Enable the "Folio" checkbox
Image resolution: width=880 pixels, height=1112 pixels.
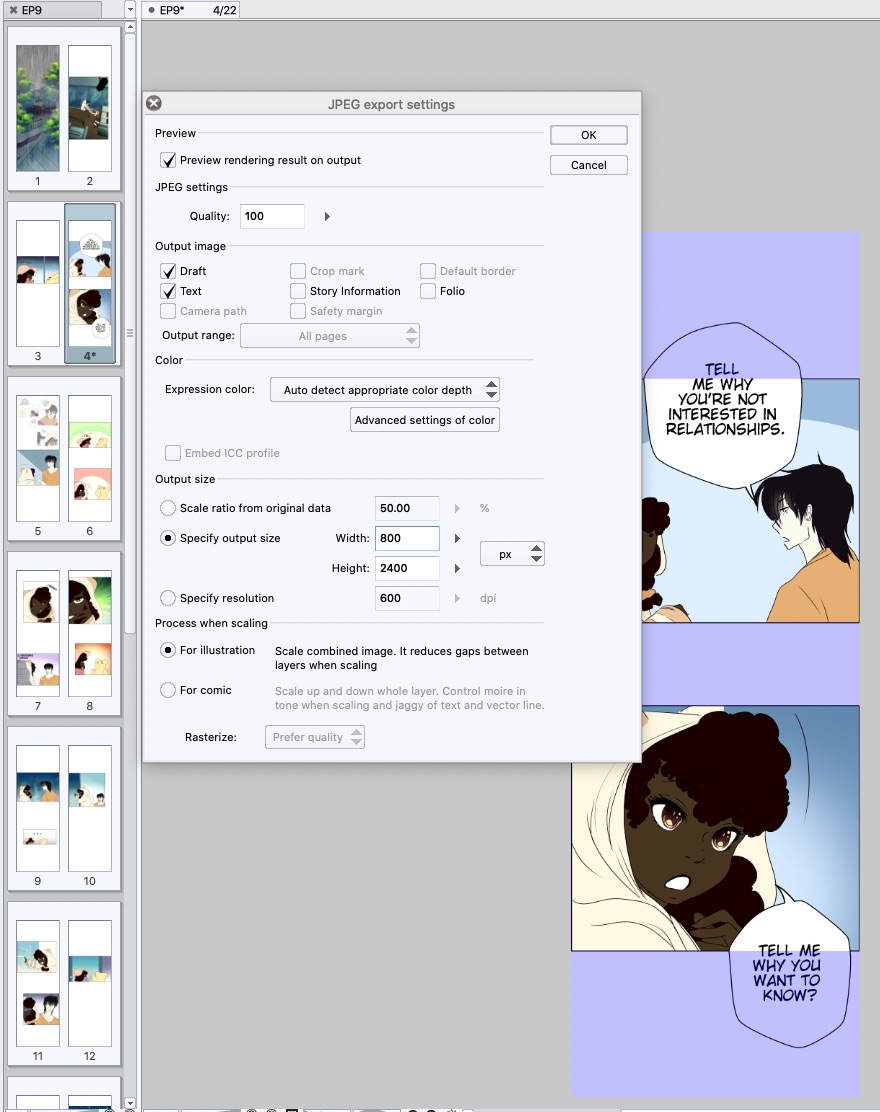(x=428, y=291)
